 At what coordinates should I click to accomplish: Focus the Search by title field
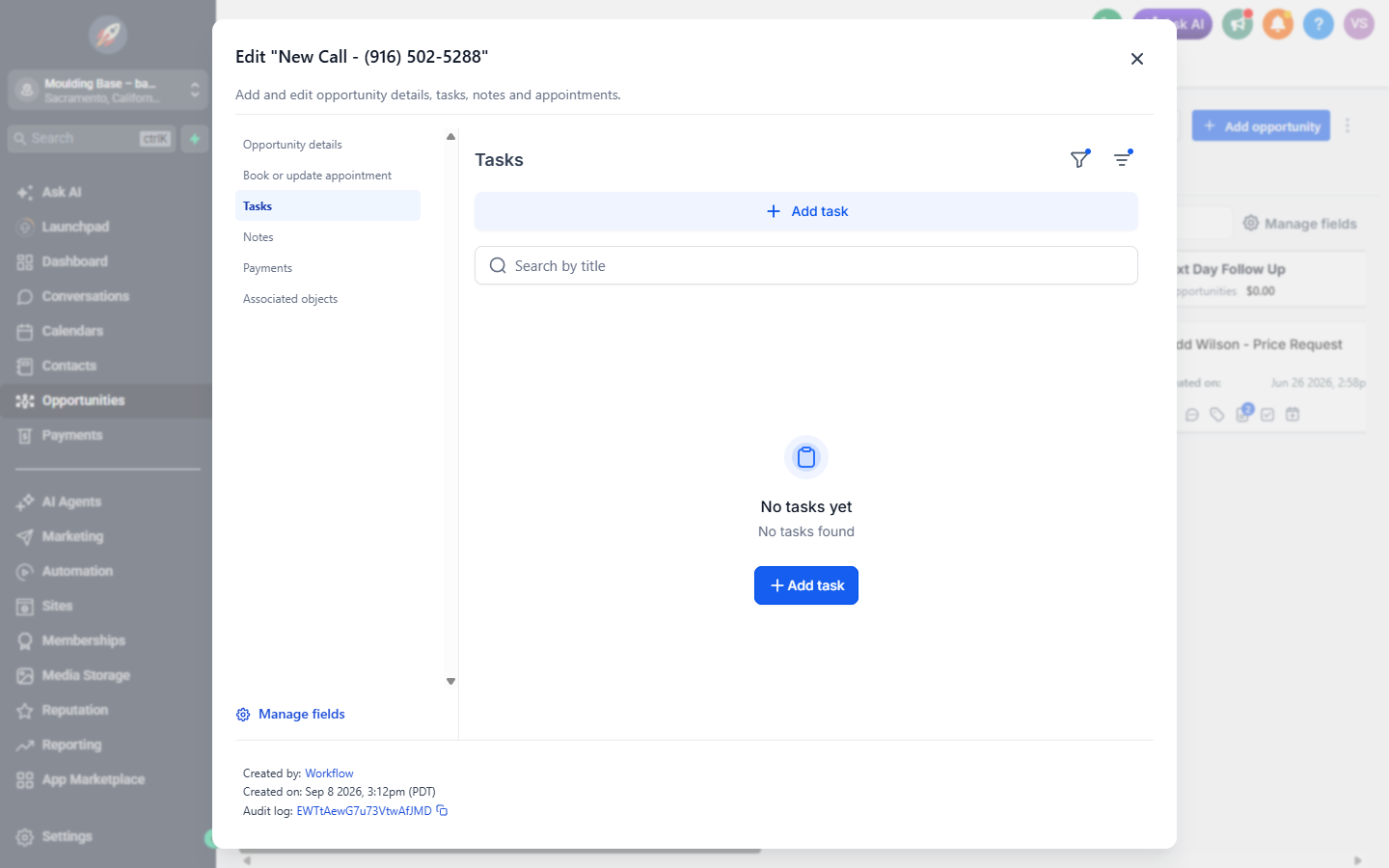pyautogui.click(x=806, y=265)
